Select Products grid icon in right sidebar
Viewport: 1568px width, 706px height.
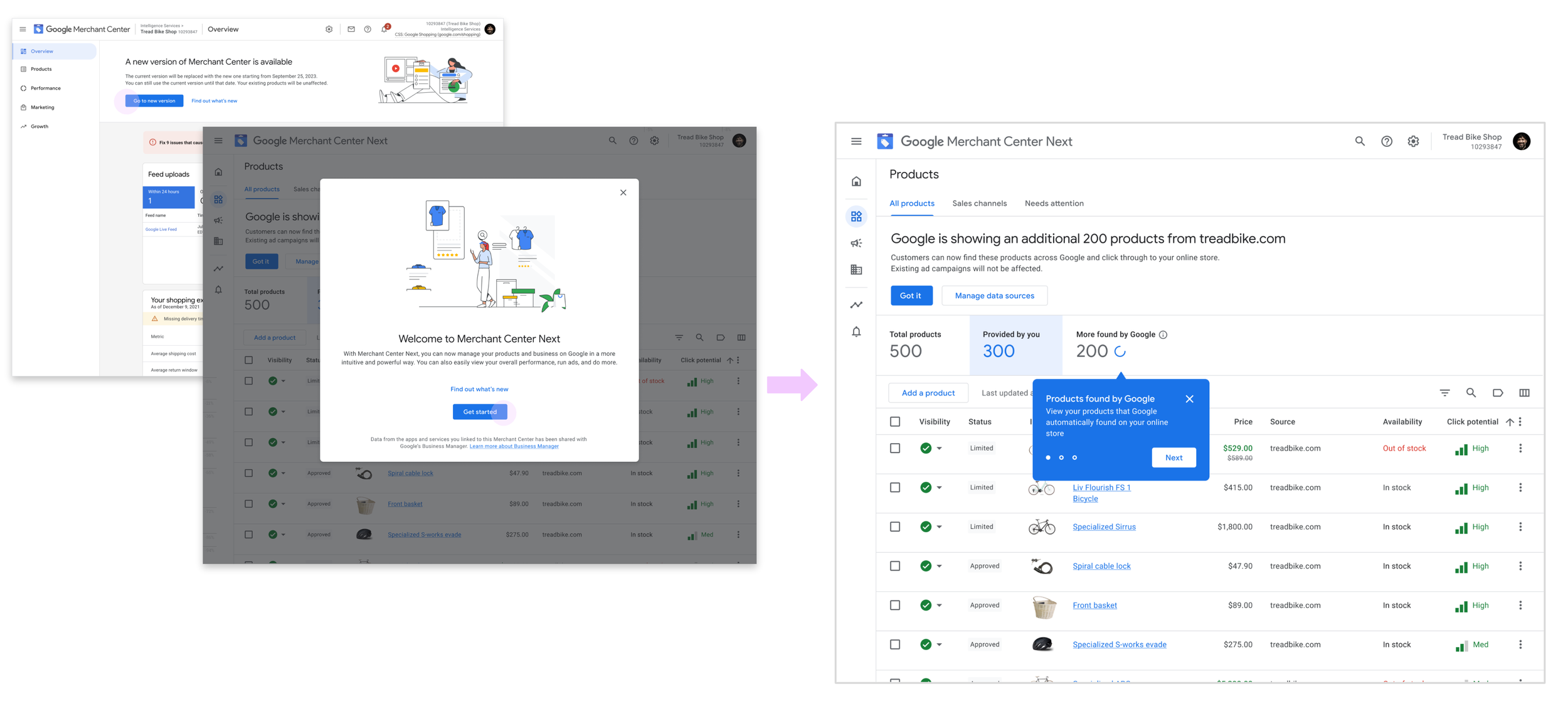click(856, 217)
